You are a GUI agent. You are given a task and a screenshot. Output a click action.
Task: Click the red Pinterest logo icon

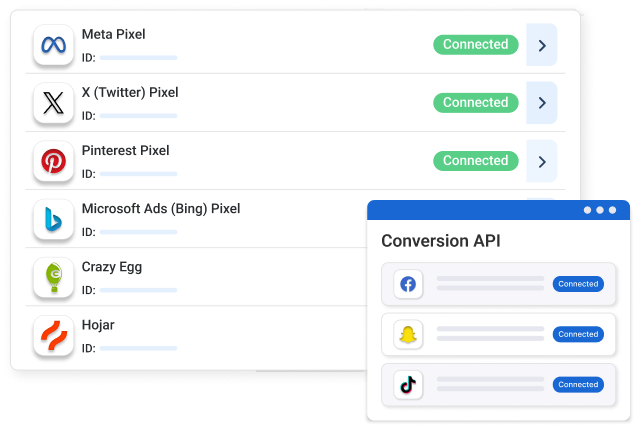[x=53, y=161]
